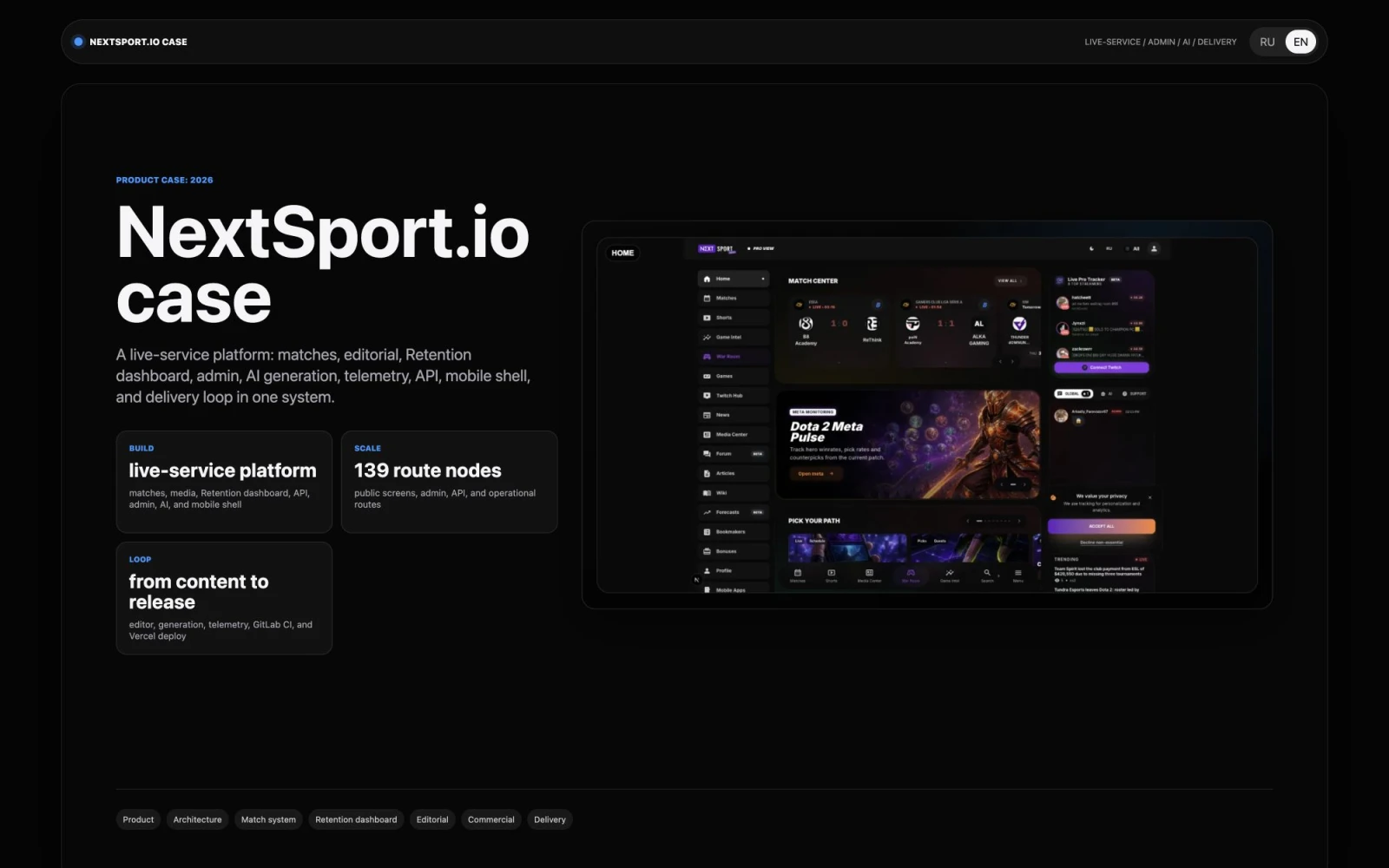The width and height of the screenshot is (1389, 868).
Task: Click Accept All on privacy prompt
Action: pos(1101,526)
